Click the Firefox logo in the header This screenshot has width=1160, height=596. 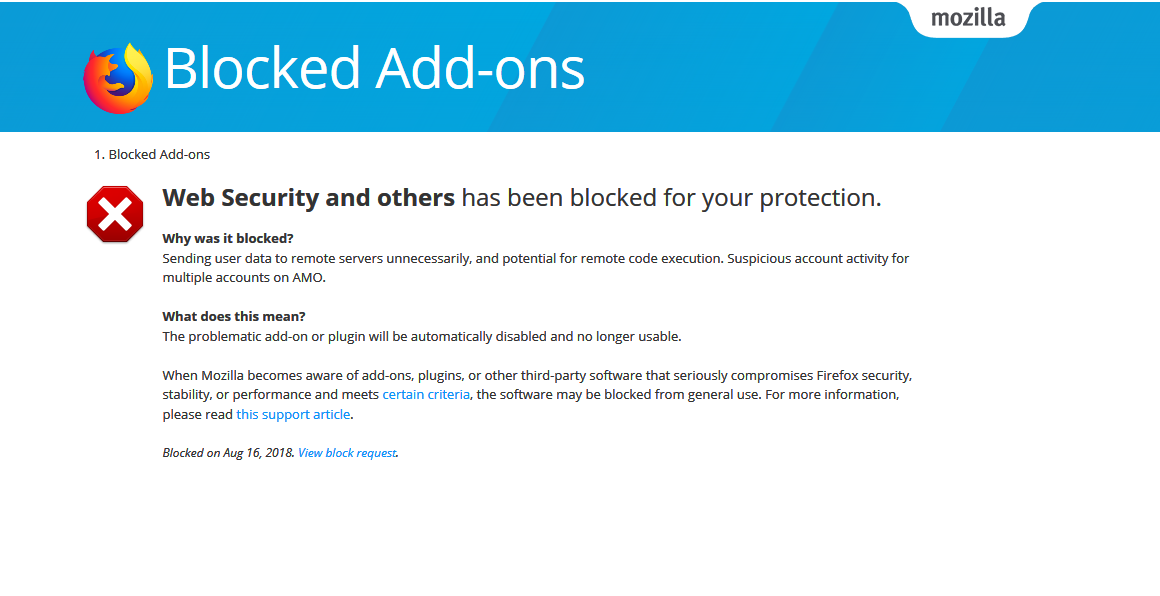coord(118,77)
